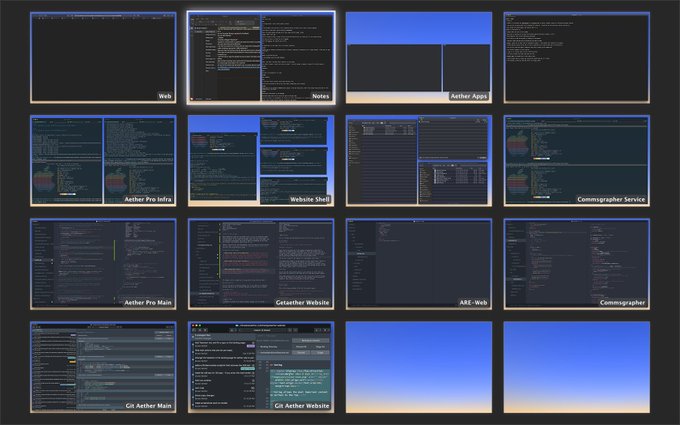Open the highlighted Notes desktop
Image resolution: width=680 pixels, height=425 pixels.
[261, 58]
